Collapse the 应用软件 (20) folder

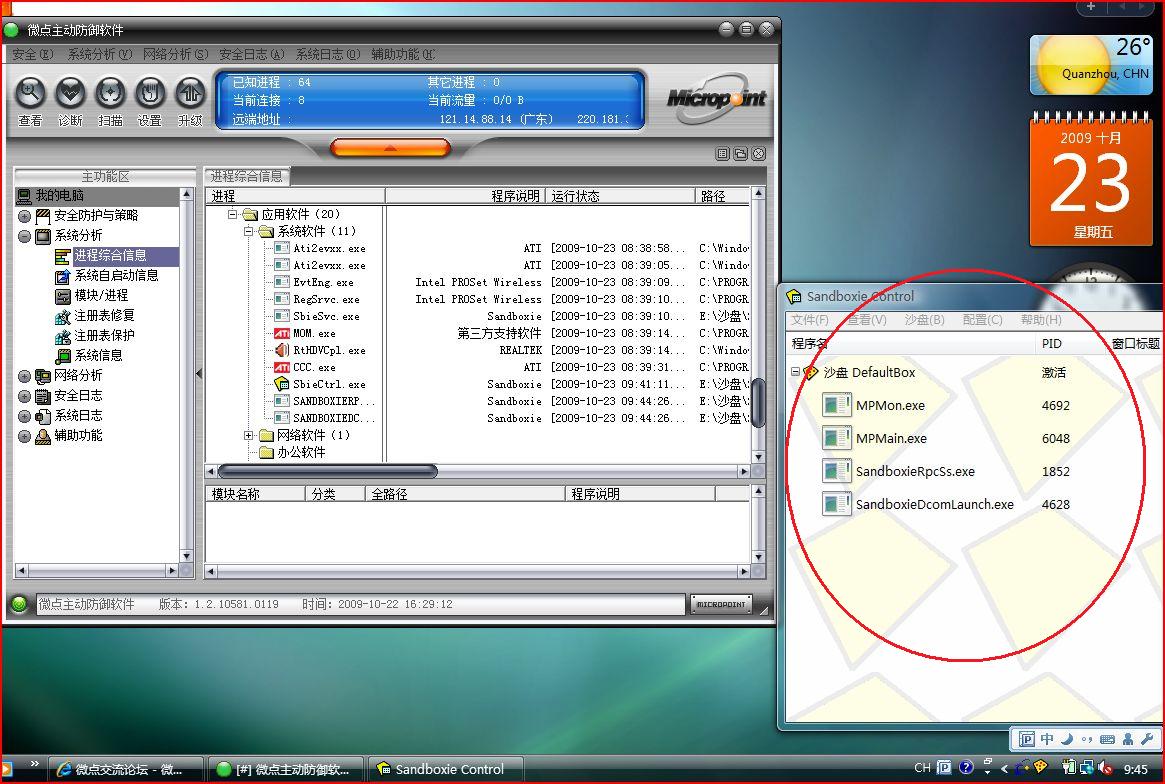click(x=232, y=214)
